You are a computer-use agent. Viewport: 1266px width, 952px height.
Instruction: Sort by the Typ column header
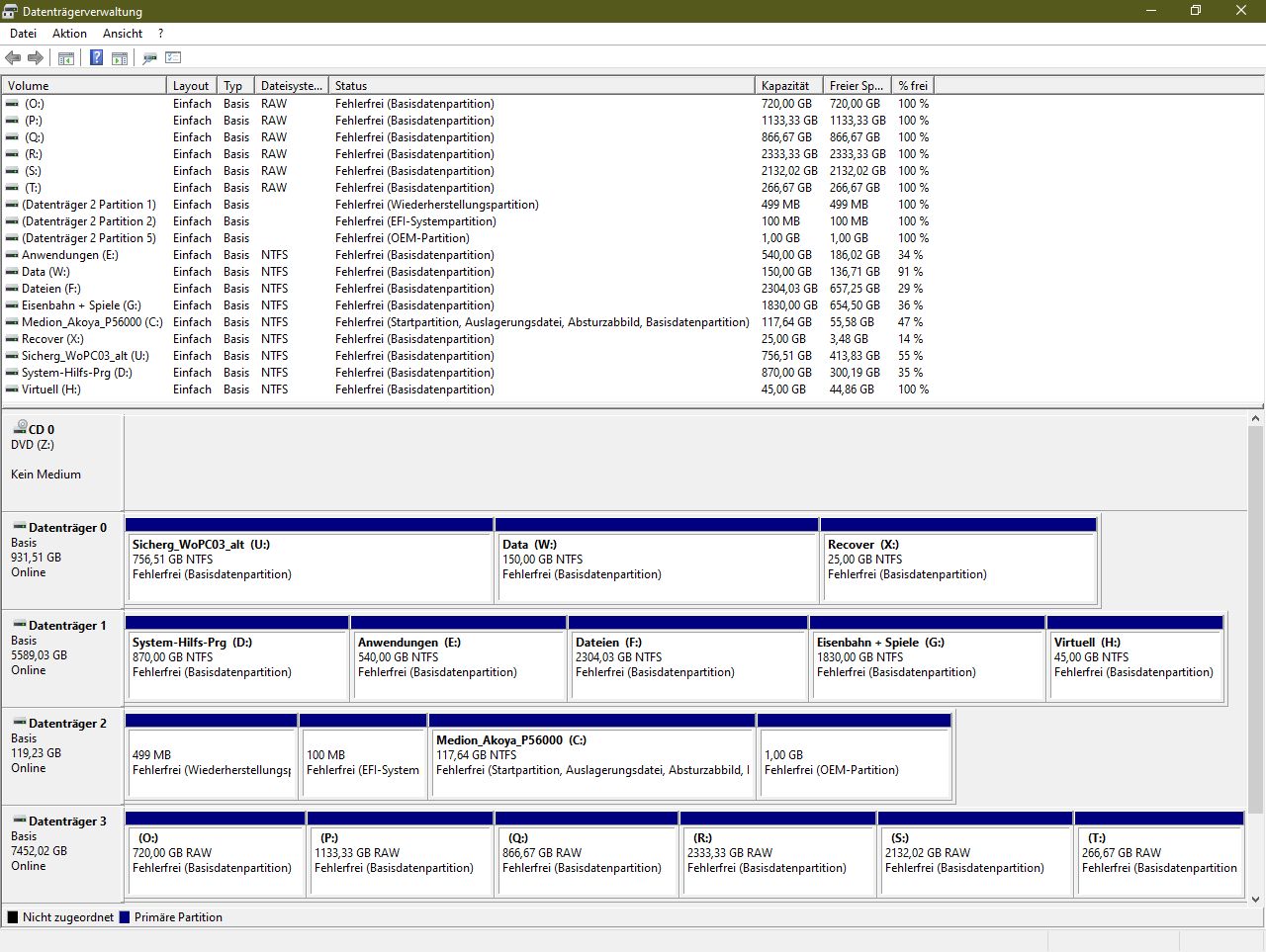click(x=235, y=86)
